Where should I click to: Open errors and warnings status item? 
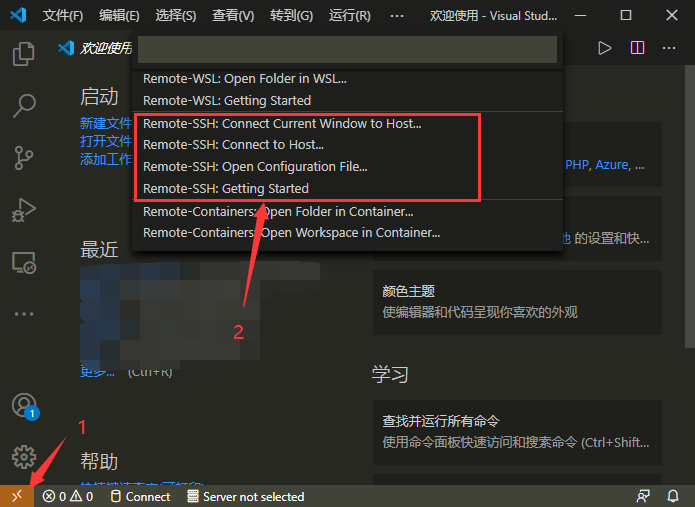68,496
